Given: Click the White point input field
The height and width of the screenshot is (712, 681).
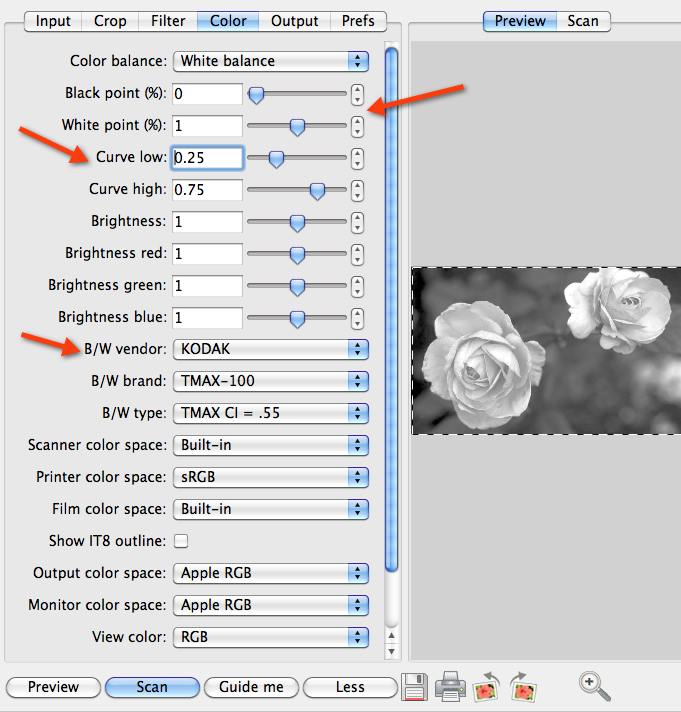Looking at the screenshot, I should (x=207, y=126).
